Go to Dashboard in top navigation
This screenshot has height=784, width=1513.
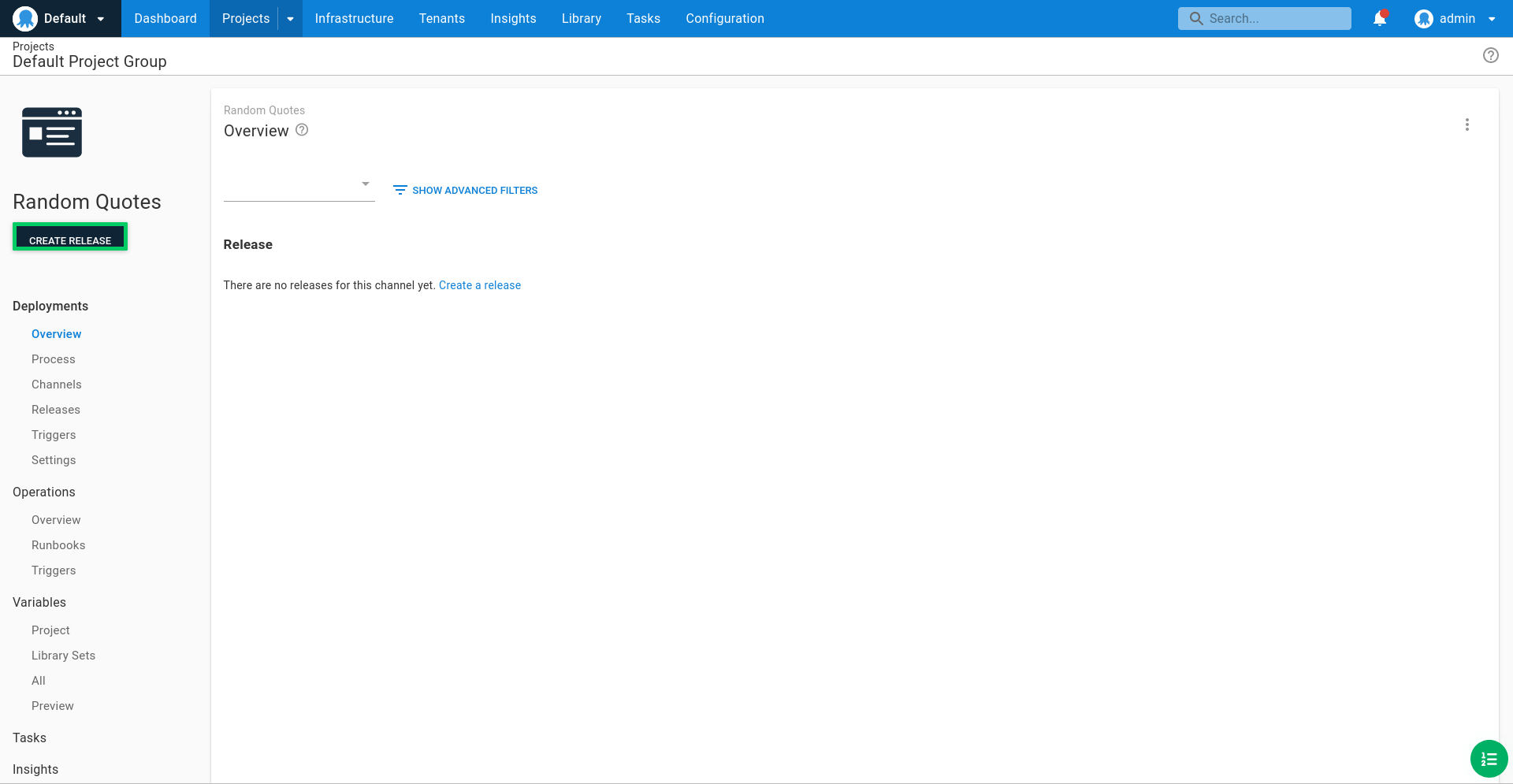coord(165,18)
